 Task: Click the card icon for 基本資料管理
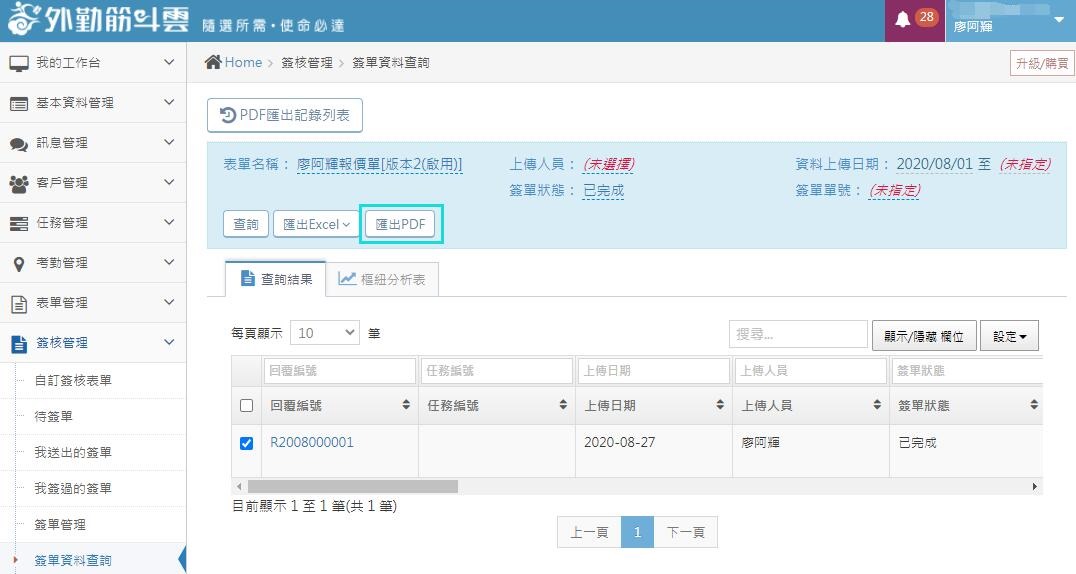(x=19, y=103)
